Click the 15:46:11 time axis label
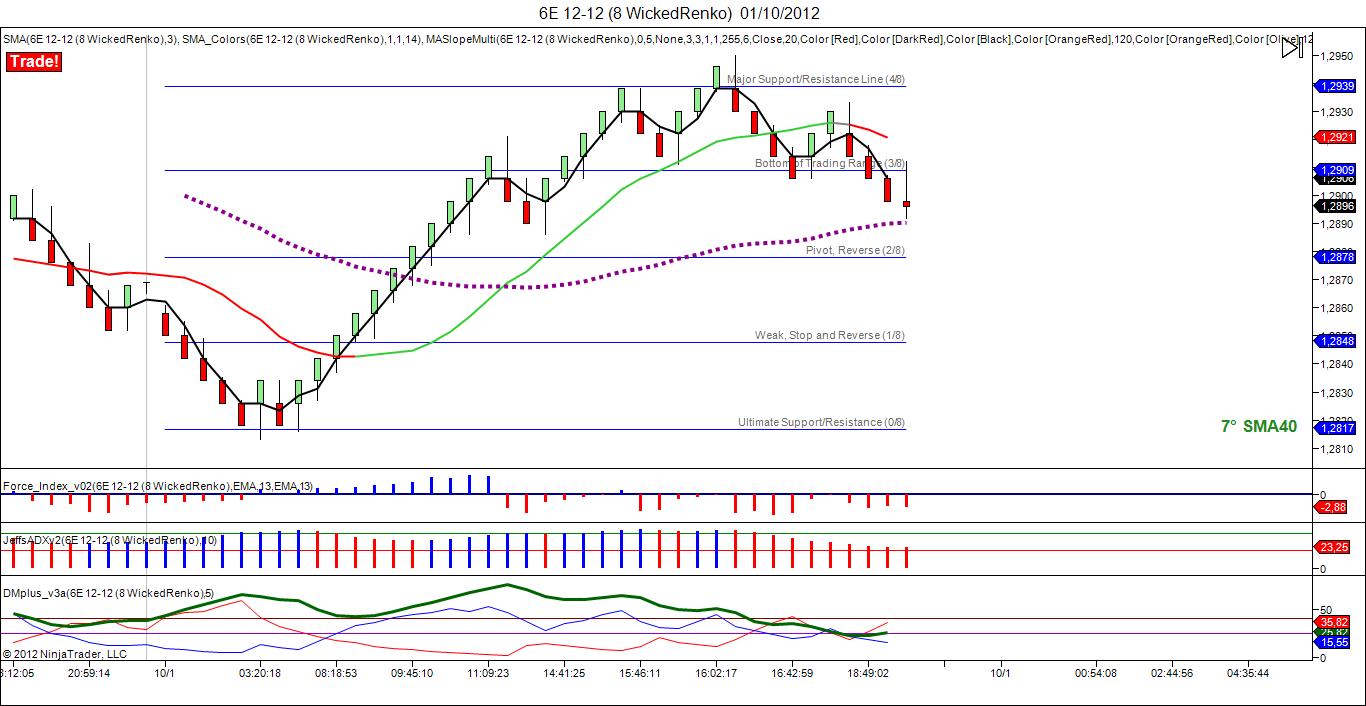 638,673
